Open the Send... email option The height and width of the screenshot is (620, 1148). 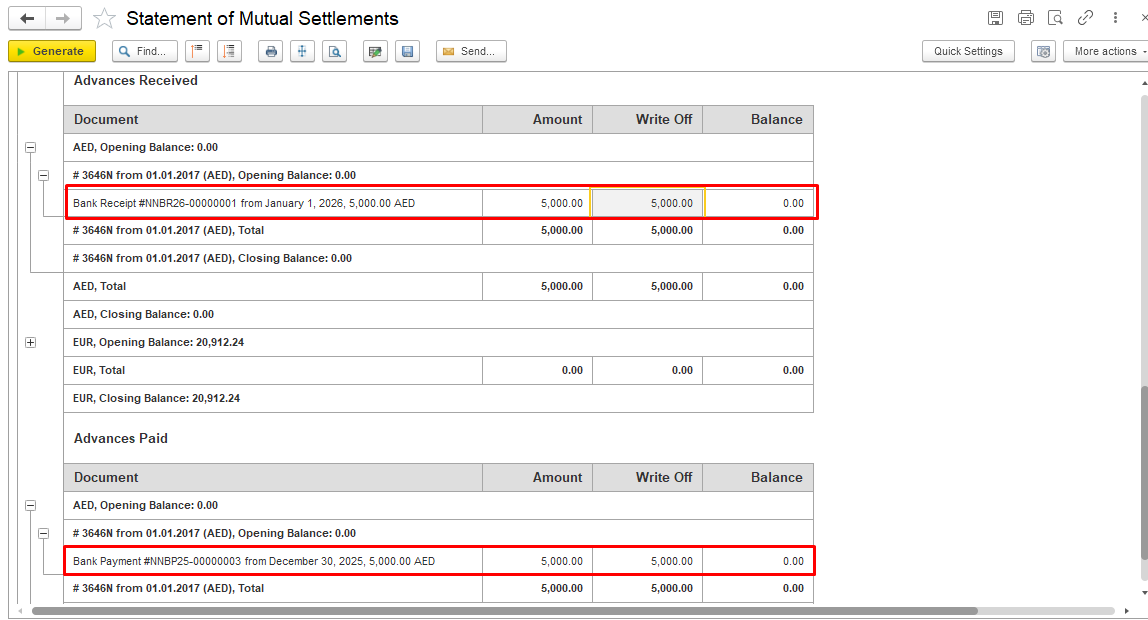471,51
